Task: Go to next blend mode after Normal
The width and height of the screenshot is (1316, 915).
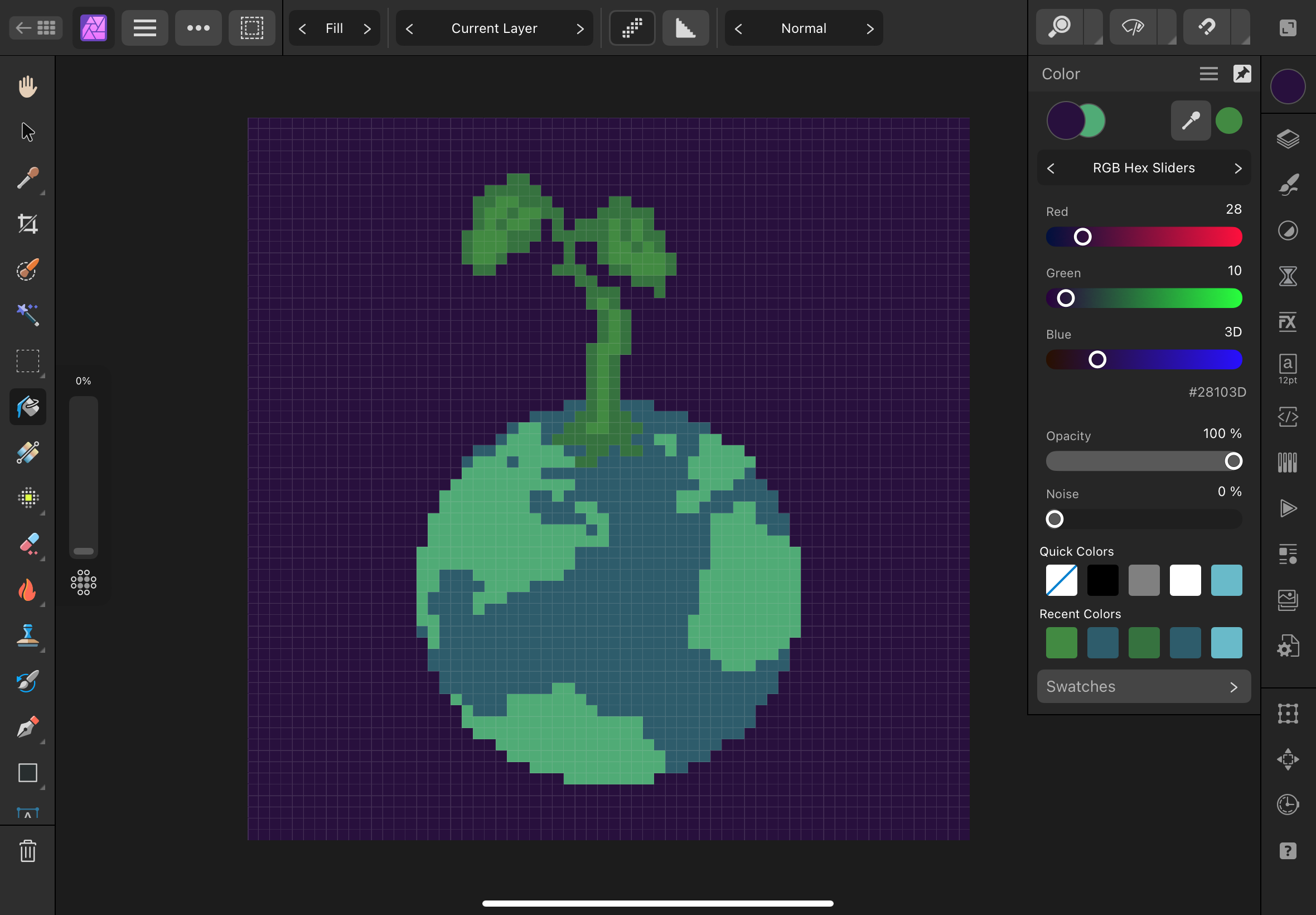Action: coord(870,28)
